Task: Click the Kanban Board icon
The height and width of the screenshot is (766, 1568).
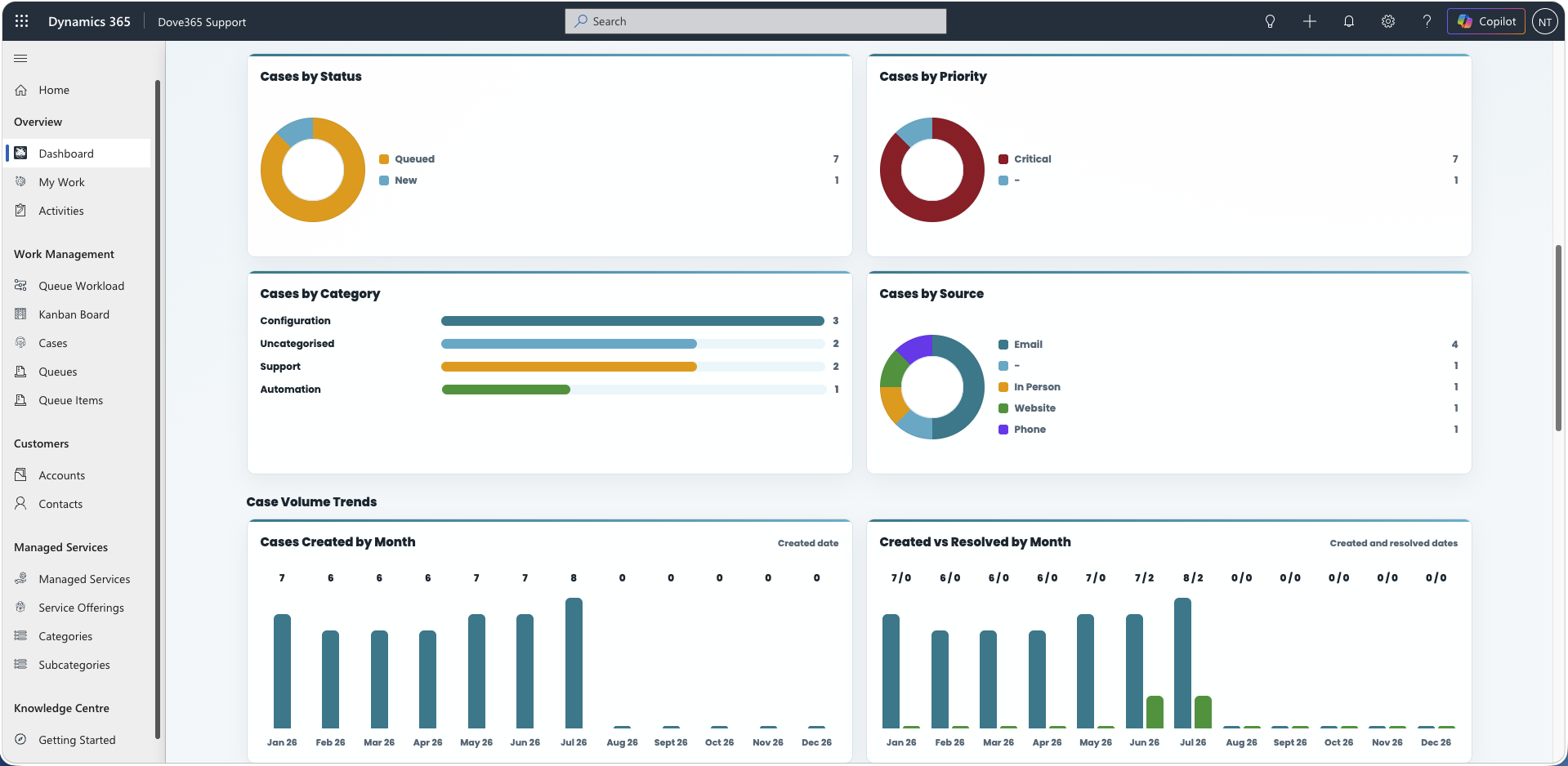Action: tap(21, 314)
